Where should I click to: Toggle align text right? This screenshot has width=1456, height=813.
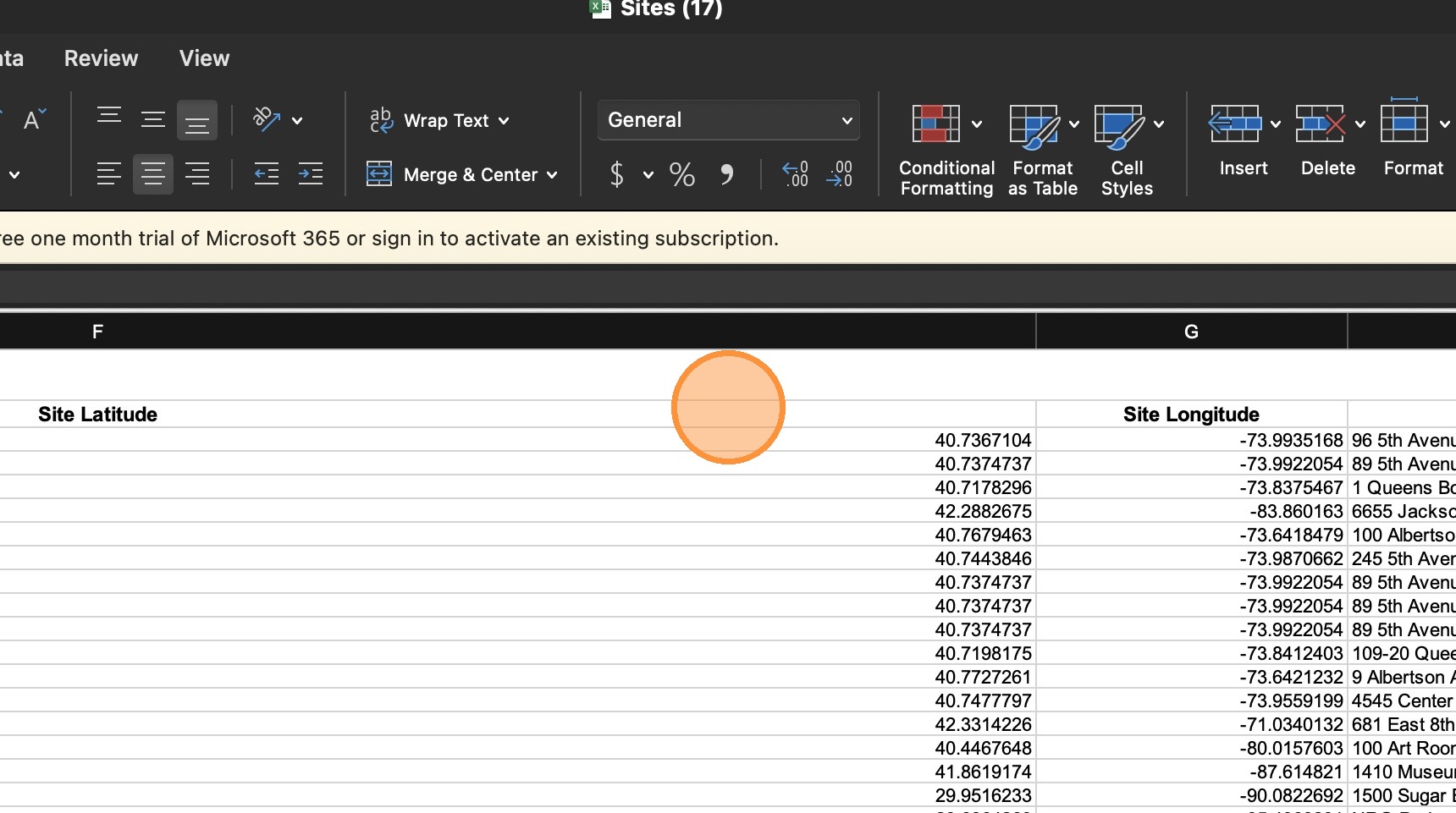click(x=197, y=174)
